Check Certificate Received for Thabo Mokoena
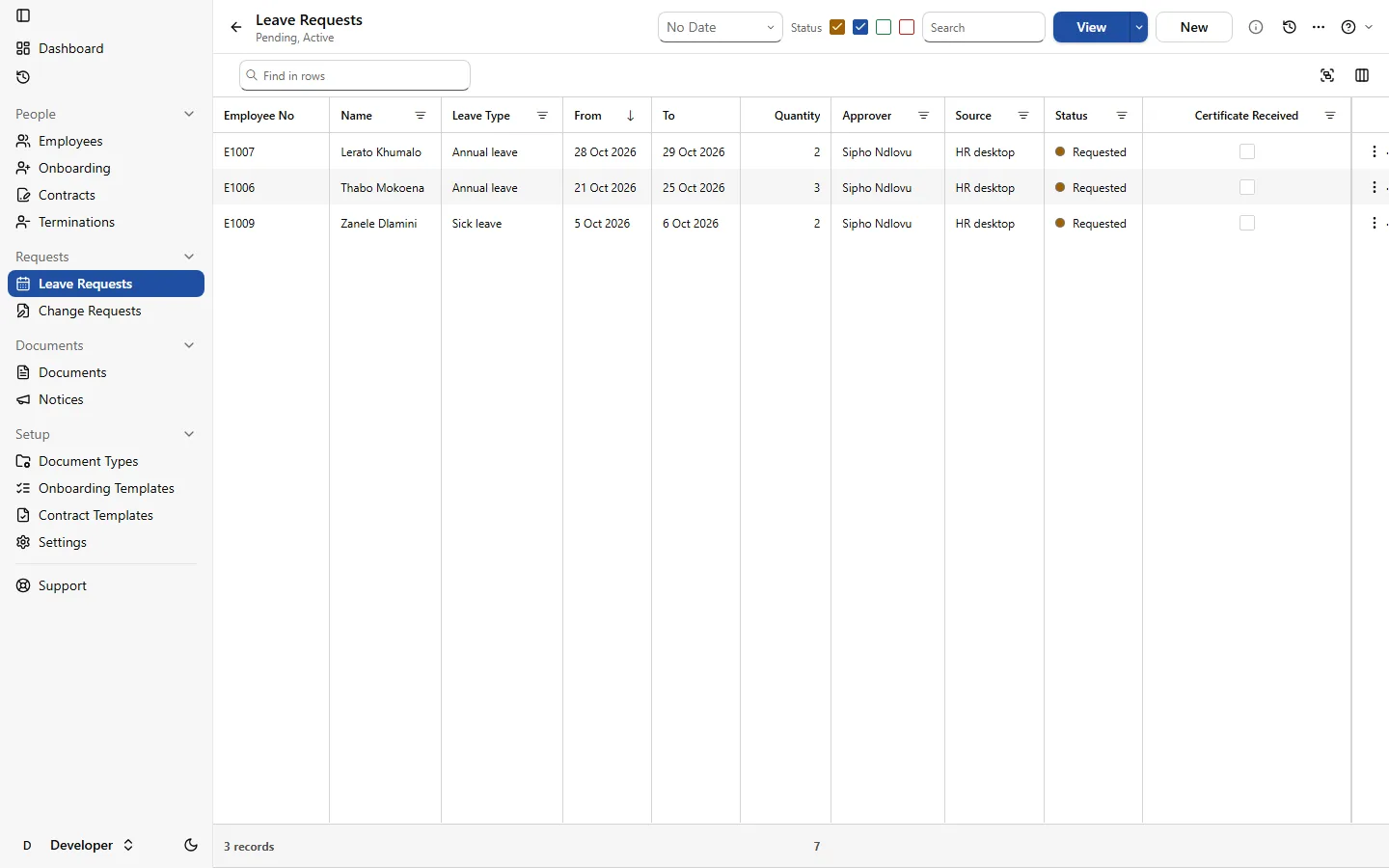 [1247, 187]
